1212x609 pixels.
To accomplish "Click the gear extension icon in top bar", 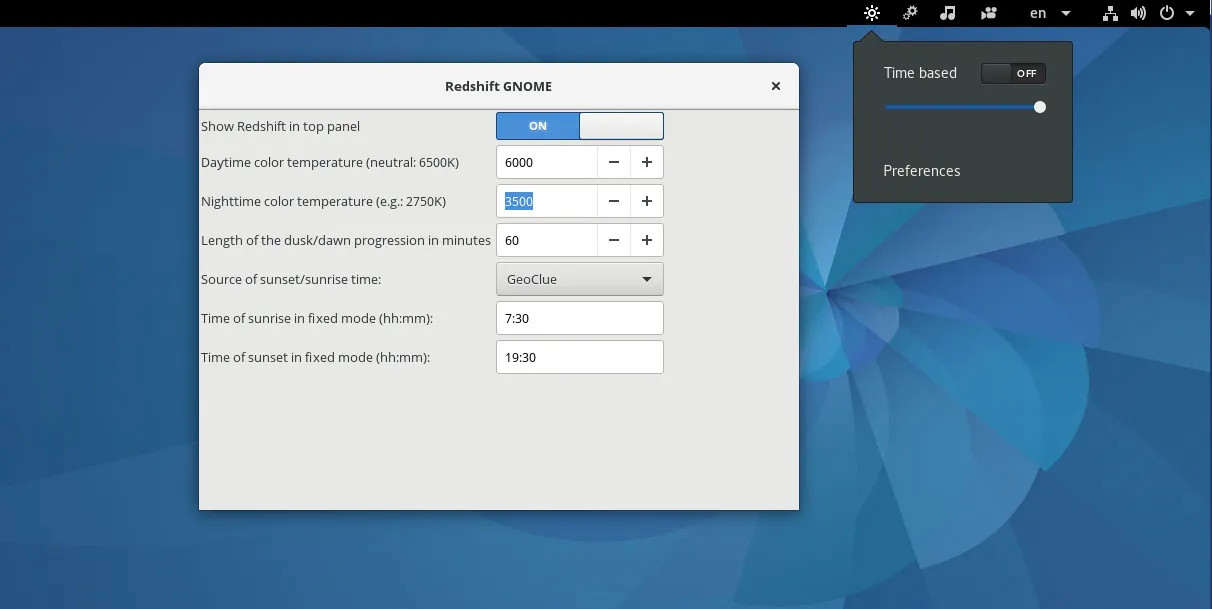I will [910, 13].
